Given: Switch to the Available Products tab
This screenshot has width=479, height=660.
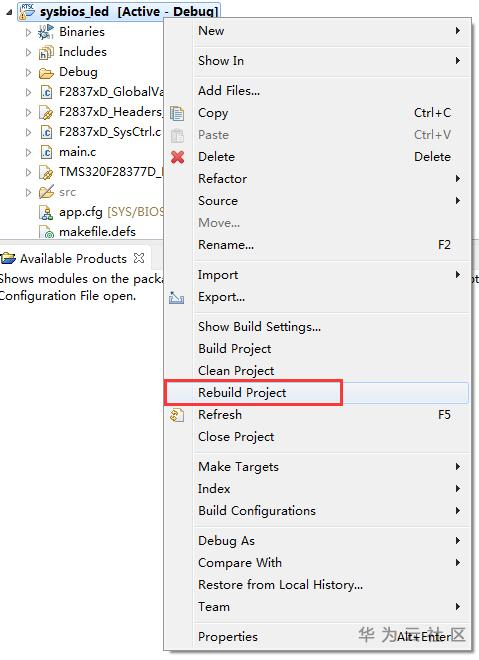Looking at the screenshot, I should (73, 258).
